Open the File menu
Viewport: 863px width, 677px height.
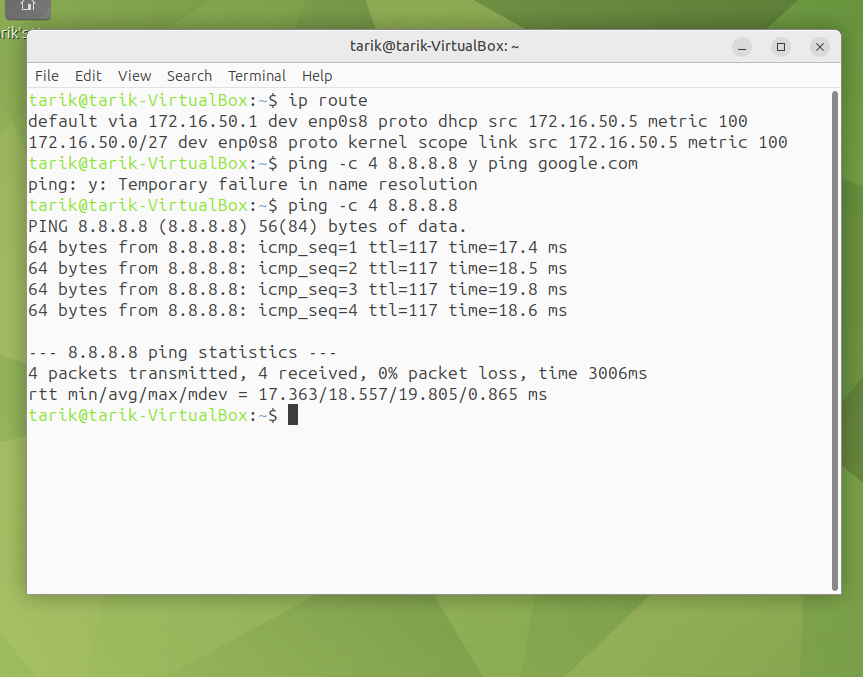[47, 75]
